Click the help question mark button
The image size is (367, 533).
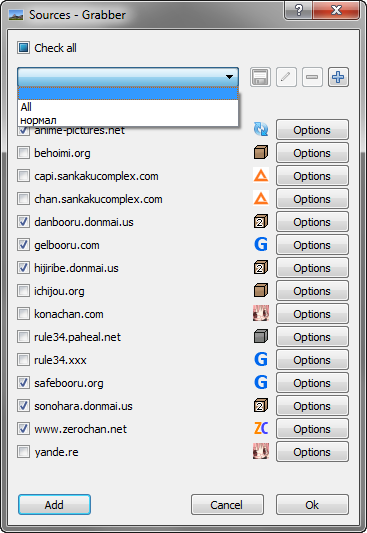[x=299, y=10]
